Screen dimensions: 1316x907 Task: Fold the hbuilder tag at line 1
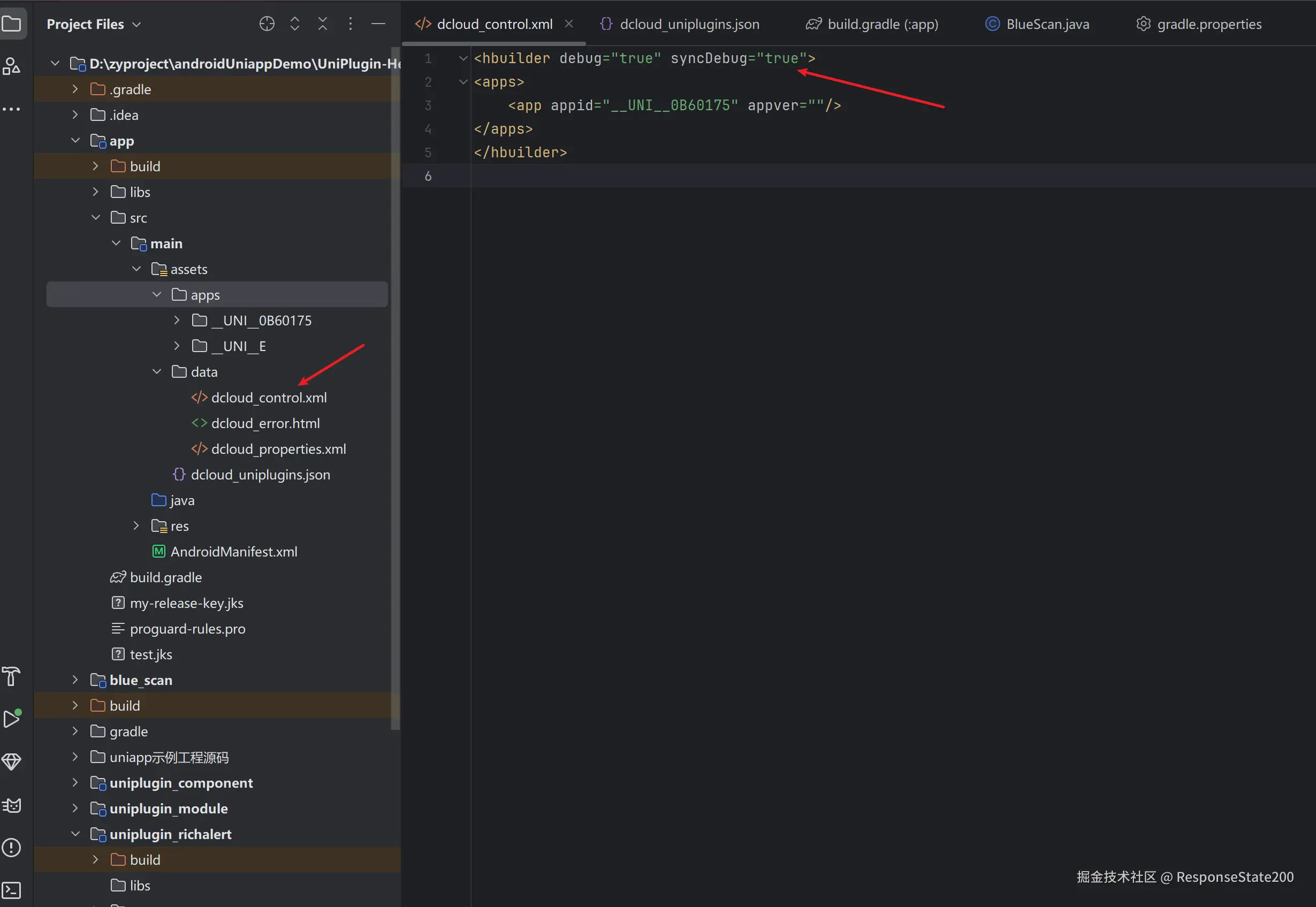[463, 58]
